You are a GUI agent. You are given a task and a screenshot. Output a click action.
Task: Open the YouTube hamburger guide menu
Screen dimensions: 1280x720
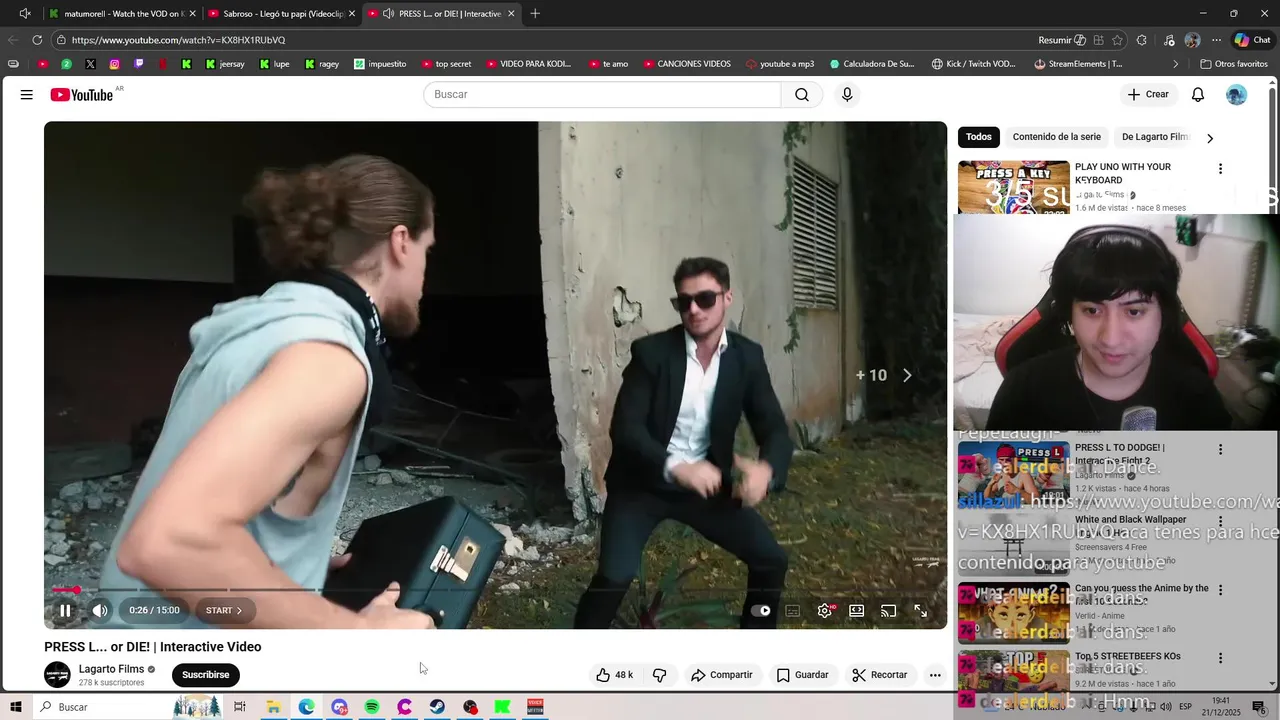pyautogui.click(x=27, y=94)
